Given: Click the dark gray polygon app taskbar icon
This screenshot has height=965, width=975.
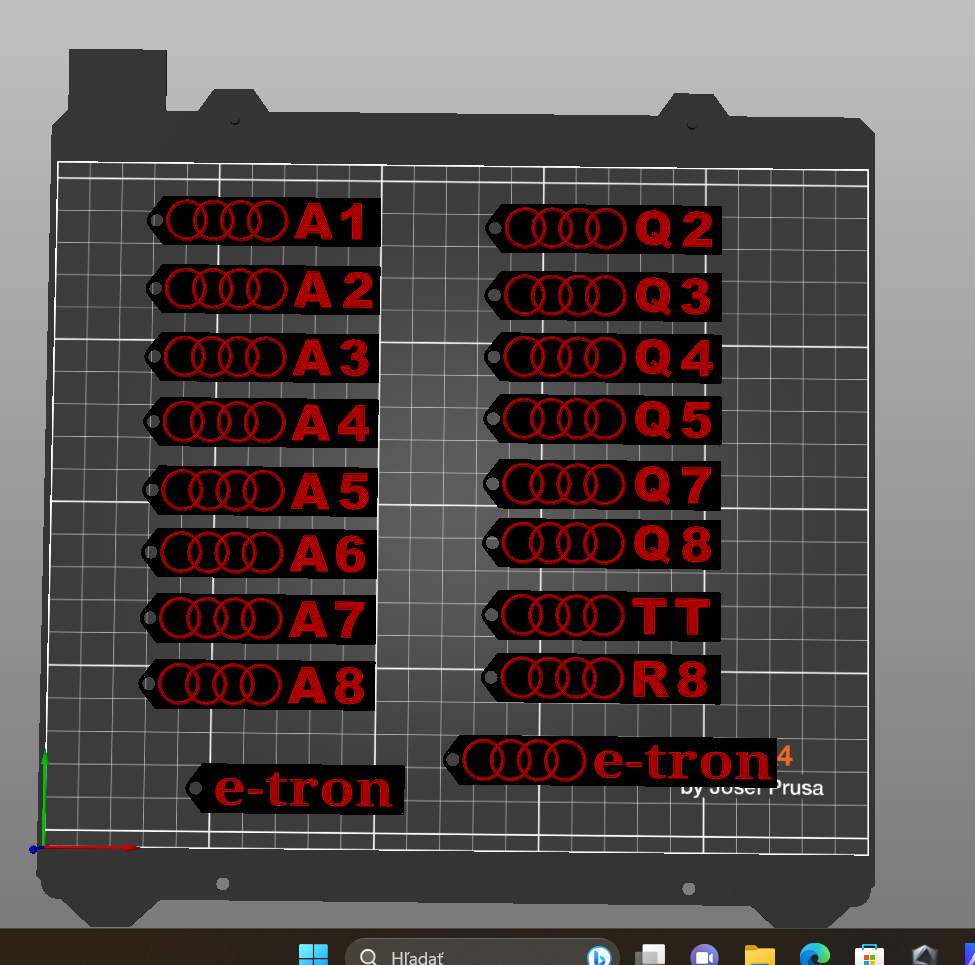Looking at the screenshot, I should point(924,956).
